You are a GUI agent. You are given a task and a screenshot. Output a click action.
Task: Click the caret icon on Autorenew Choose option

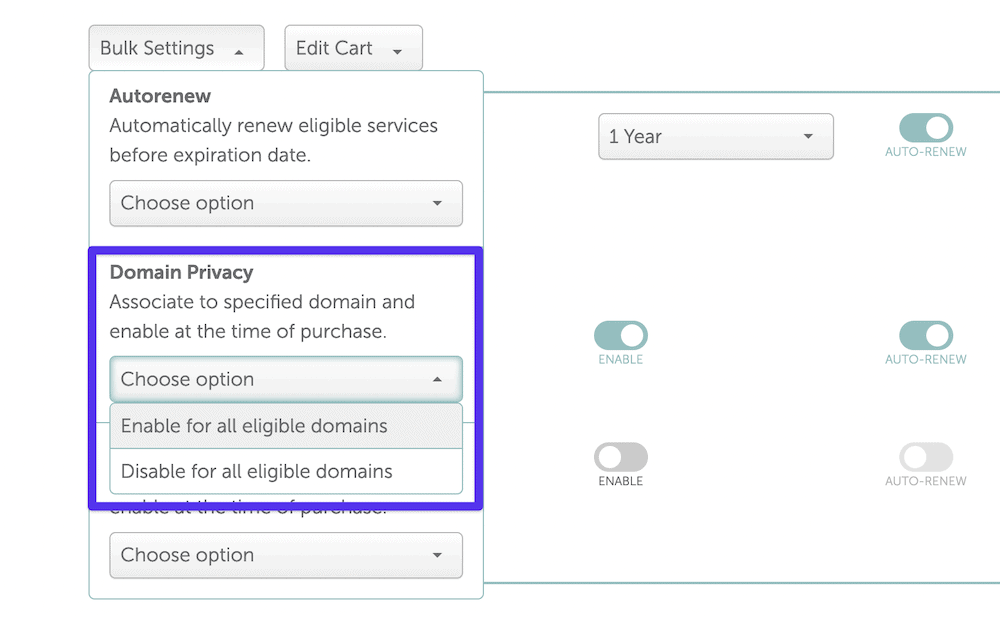point(440,203)
